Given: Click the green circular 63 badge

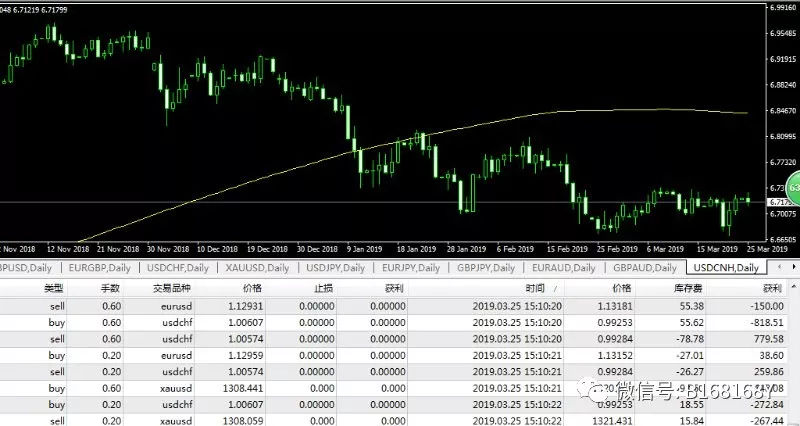Looking at the screenshot, I should tap(791, 188).
